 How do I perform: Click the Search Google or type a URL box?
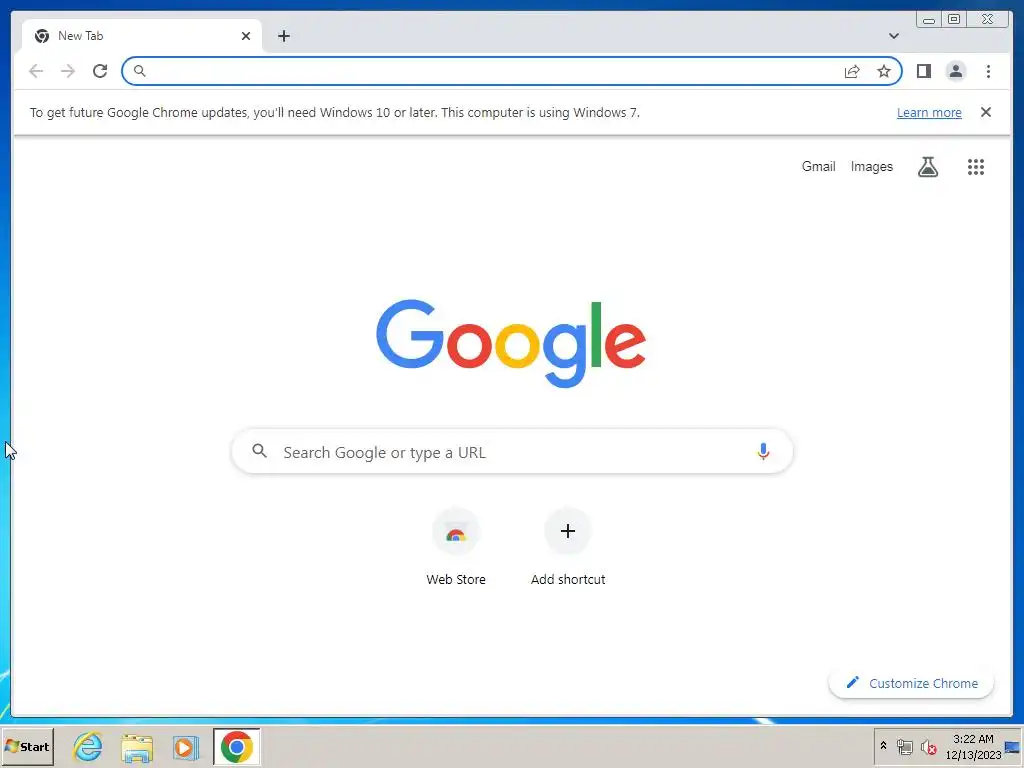[512, 451]
